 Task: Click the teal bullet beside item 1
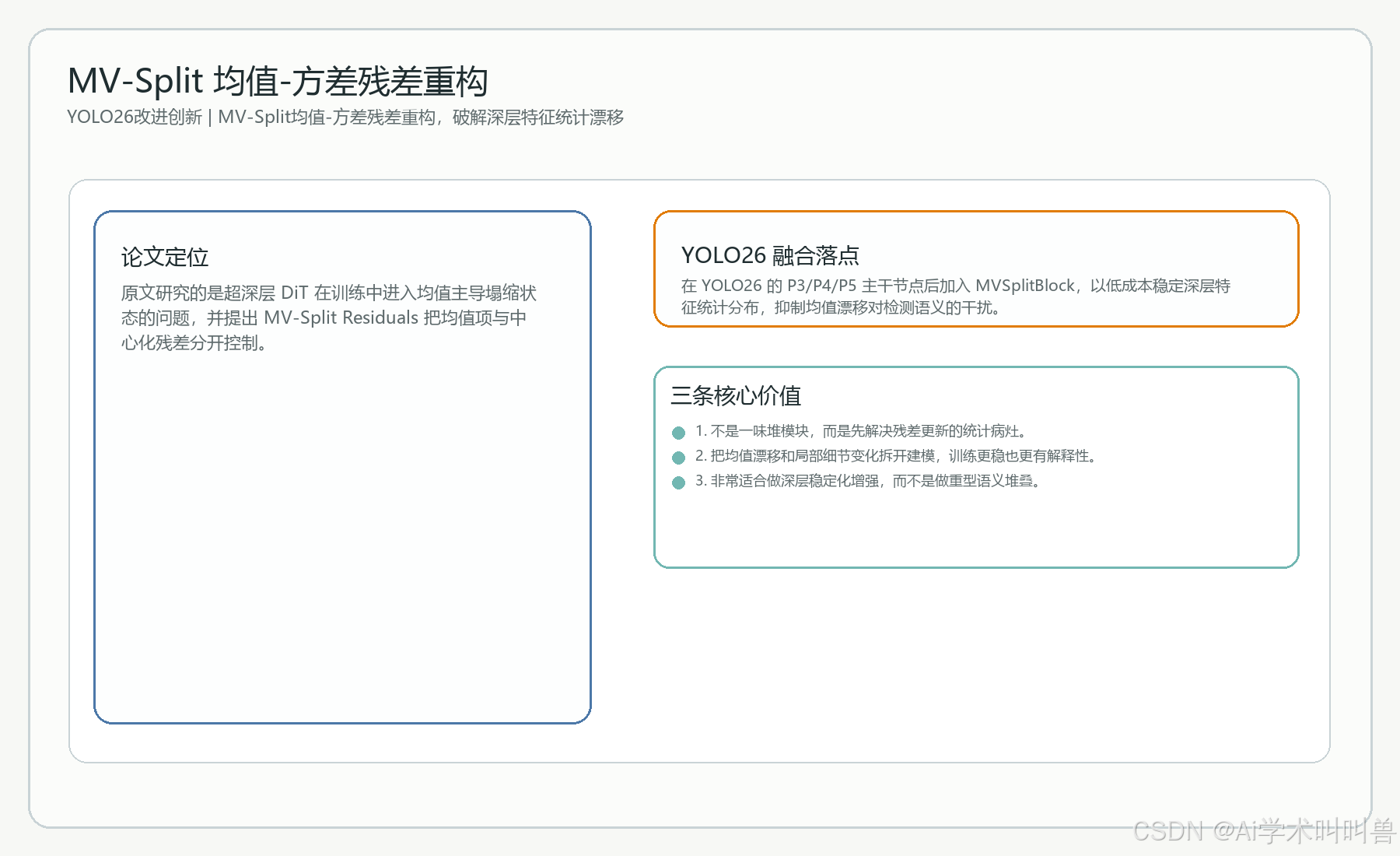click(678, 433)
